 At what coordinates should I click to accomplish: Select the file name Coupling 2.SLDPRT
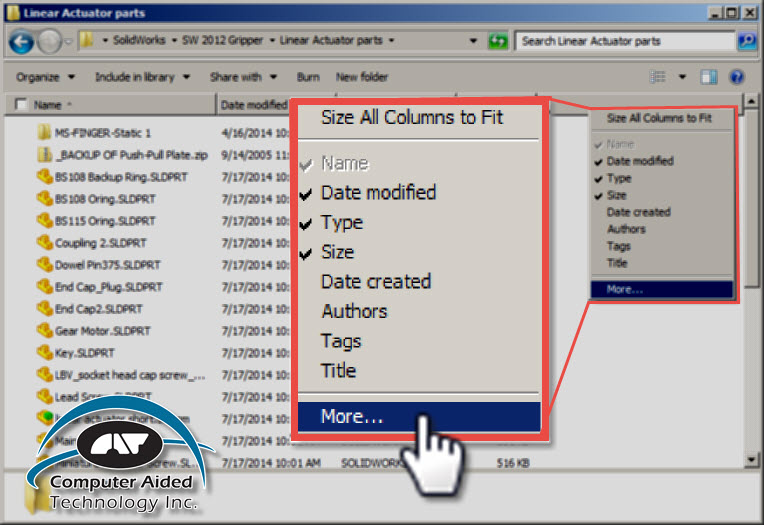[x=100, y=243]
